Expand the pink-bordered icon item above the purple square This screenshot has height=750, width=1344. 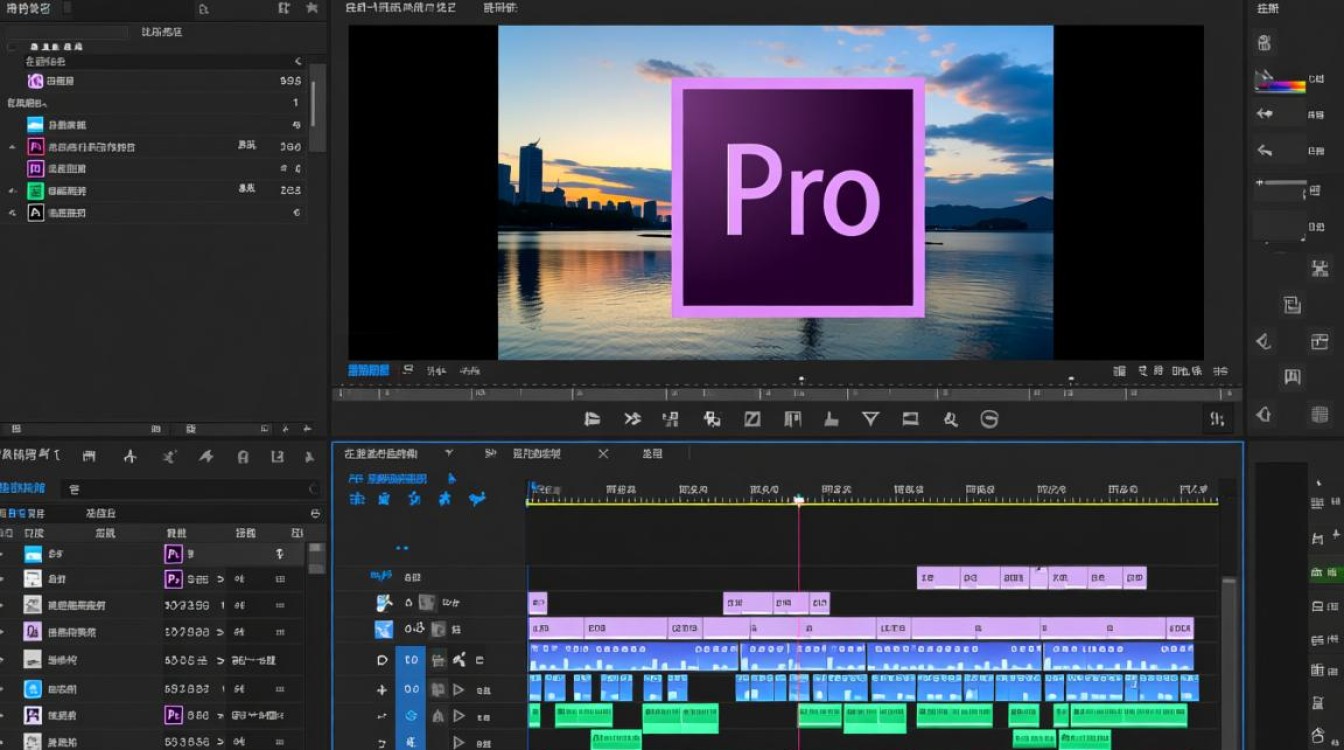(x=12, y=147)
